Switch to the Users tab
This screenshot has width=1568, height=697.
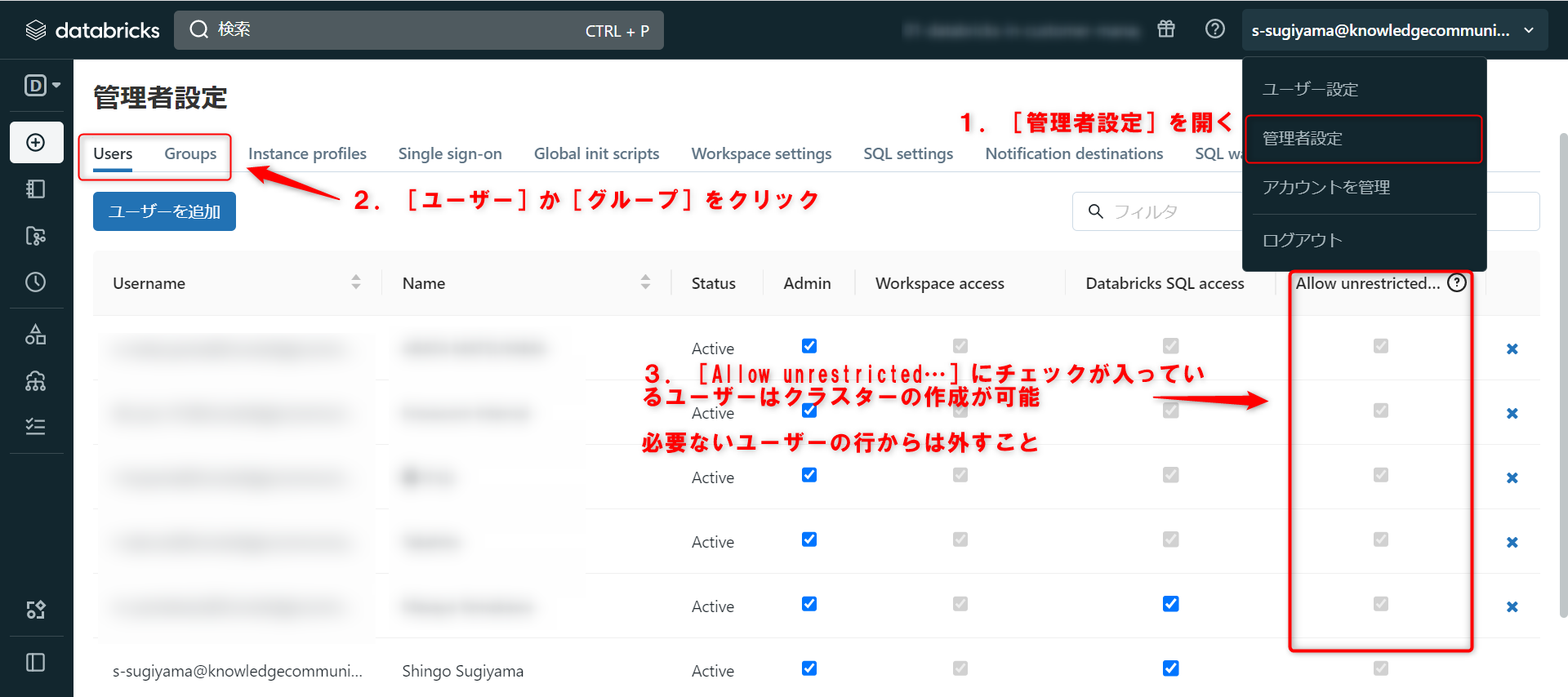pos(113,153)
